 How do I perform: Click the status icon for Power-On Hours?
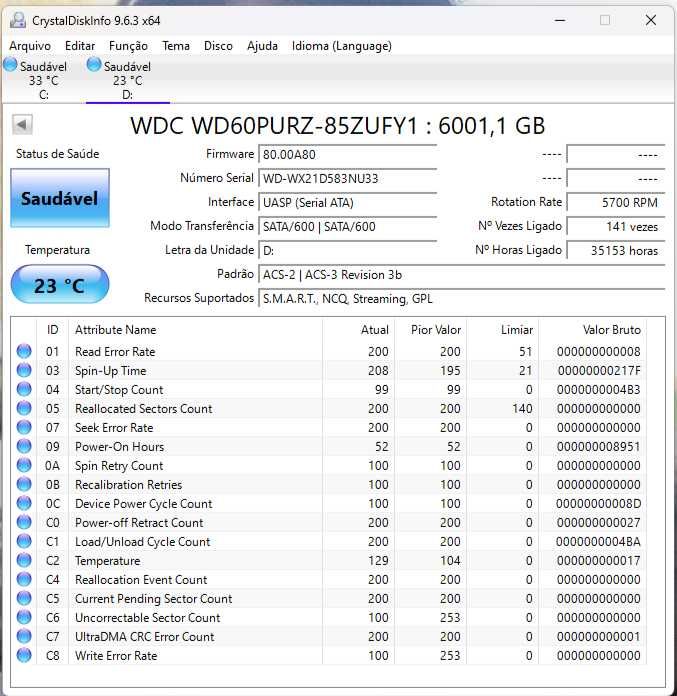[x=24, y=446]
